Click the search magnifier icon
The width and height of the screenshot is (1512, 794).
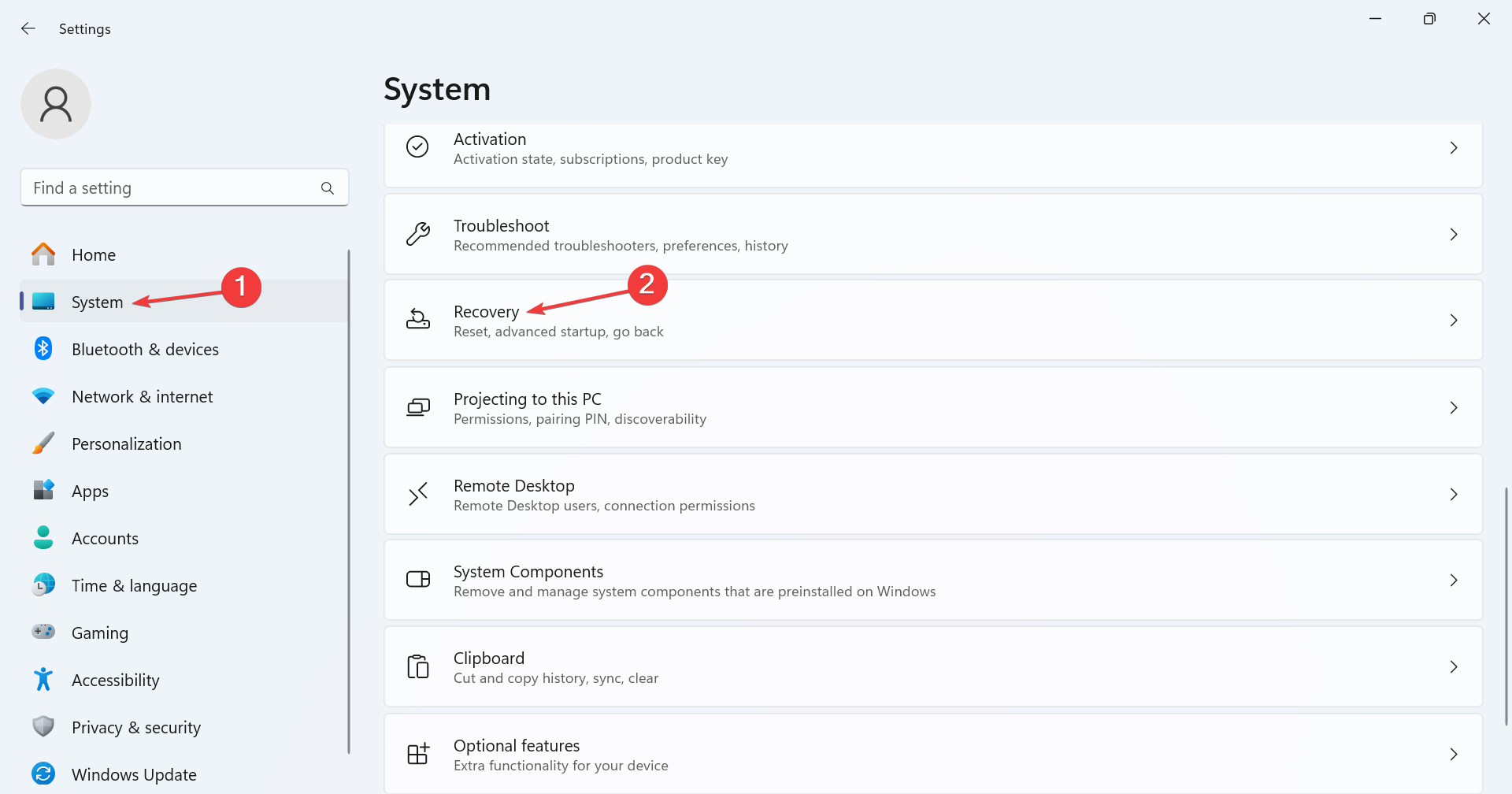(328, 188)
